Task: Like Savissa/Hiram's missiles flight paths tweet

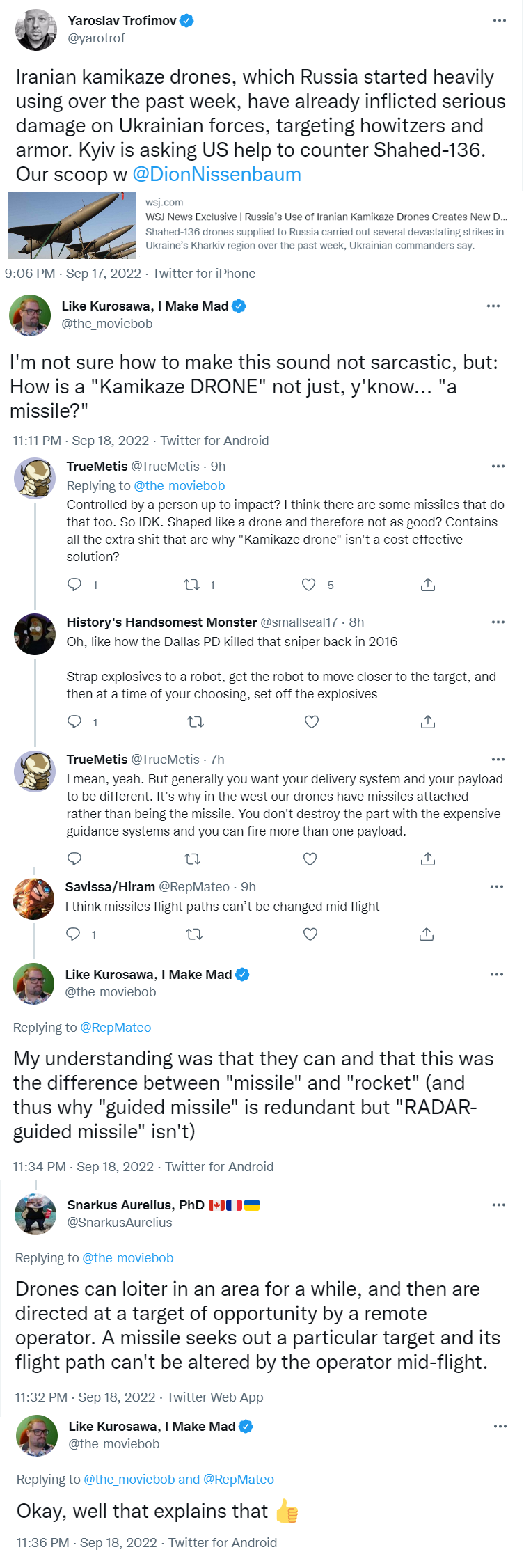Action: 310,934
